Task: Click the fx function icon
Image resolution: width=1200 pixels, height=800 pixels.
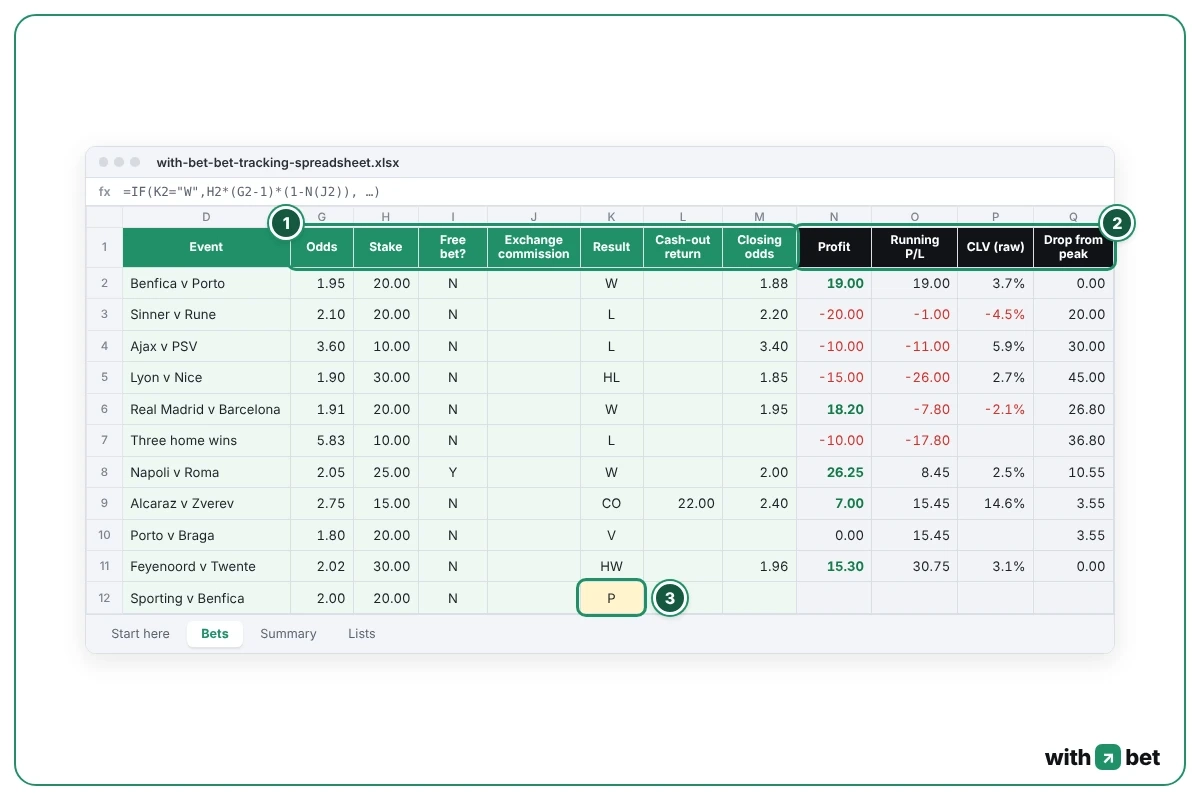Action: point(105,192)
